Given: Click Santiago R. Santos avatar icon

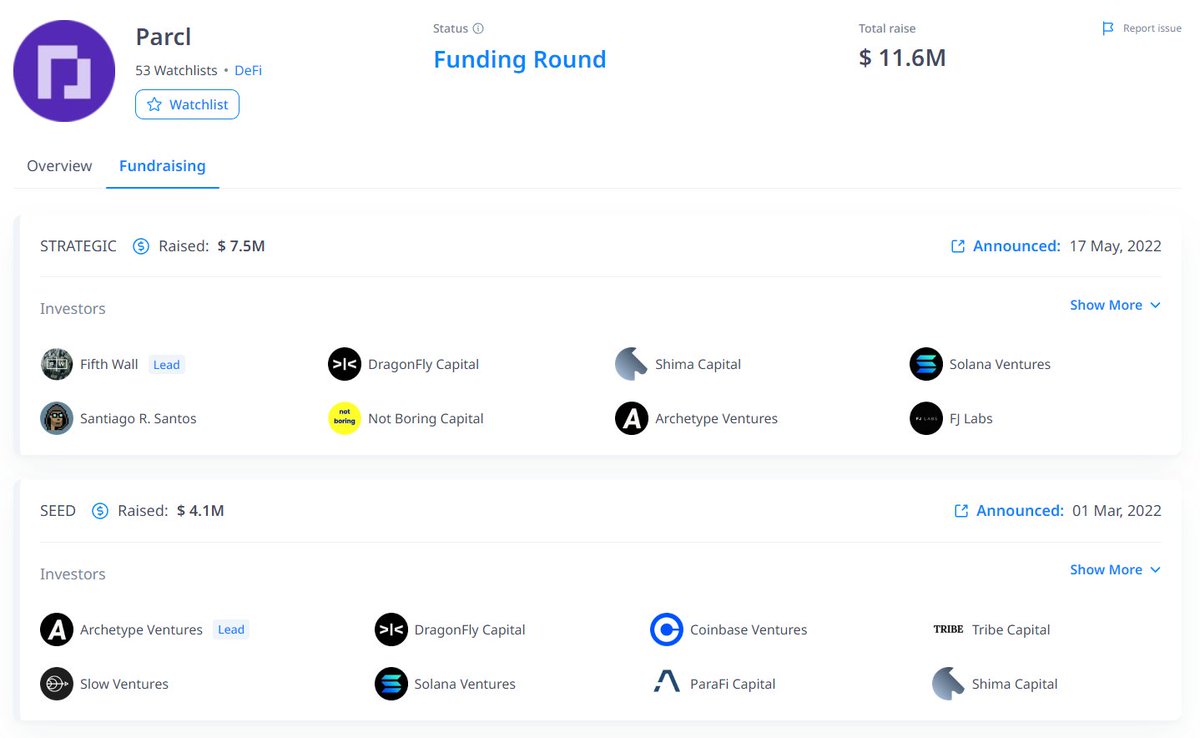Looking at the screenshot, I should click(x=57, y=418).
